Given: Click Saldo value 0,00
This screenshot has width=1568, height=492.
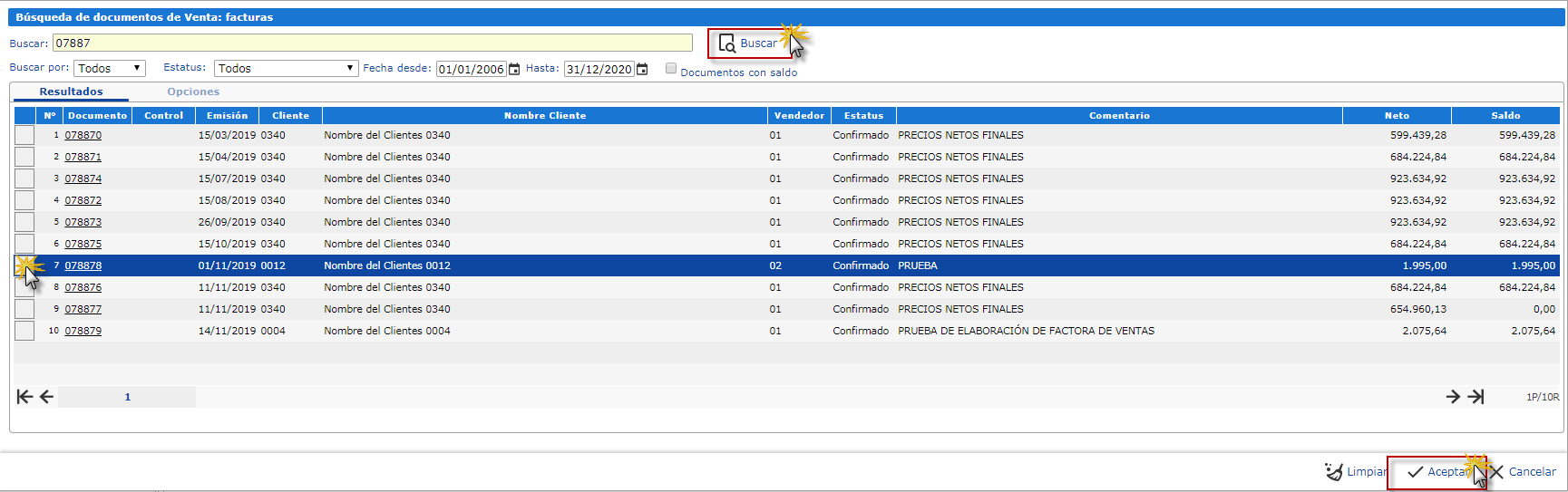Looking at the screenshot, I should [x=1544, y=309].
